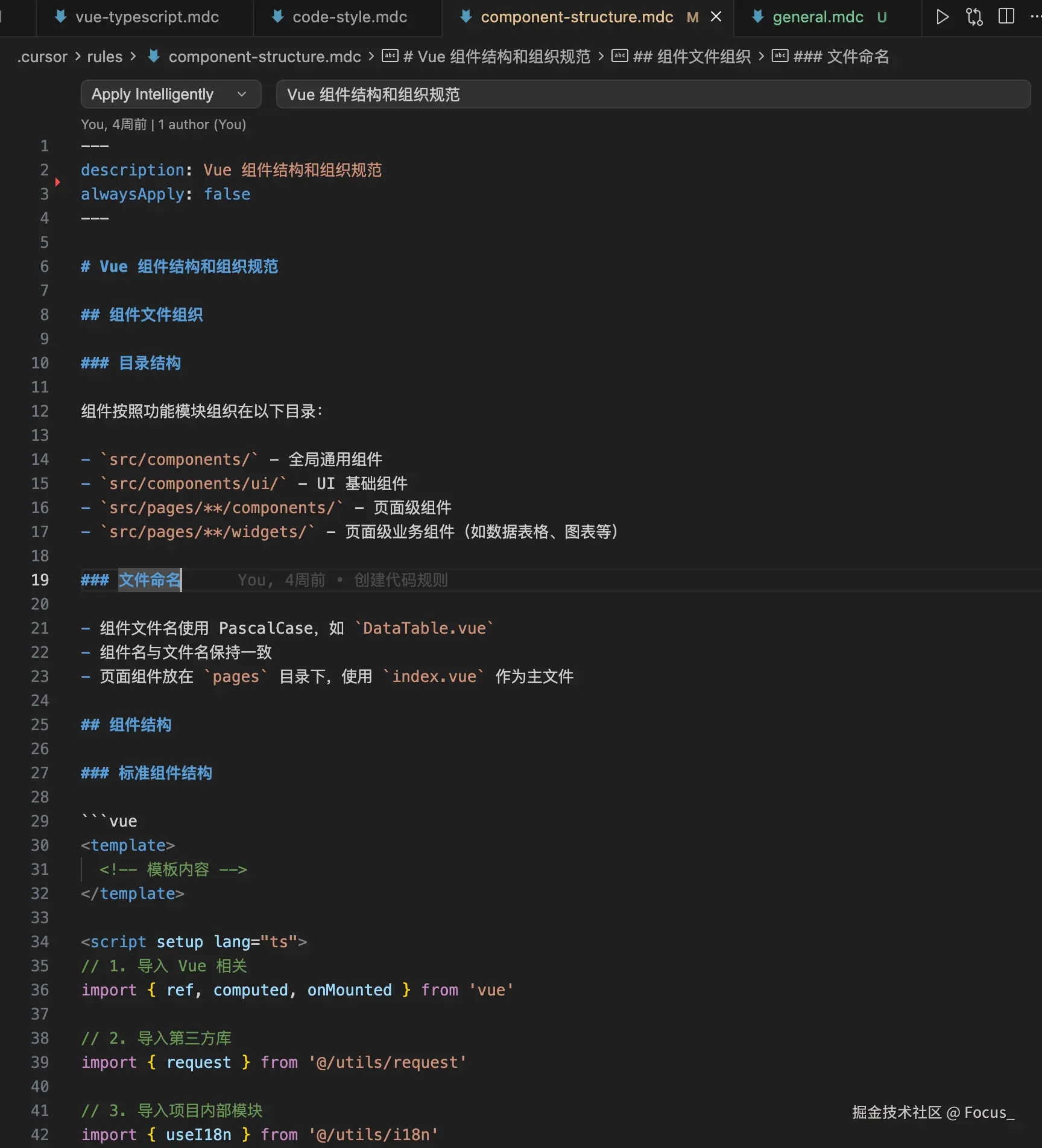Click the '`src/components/ui/`' path text
This screenshot has height=1148, width=1042.
(194, 484)
